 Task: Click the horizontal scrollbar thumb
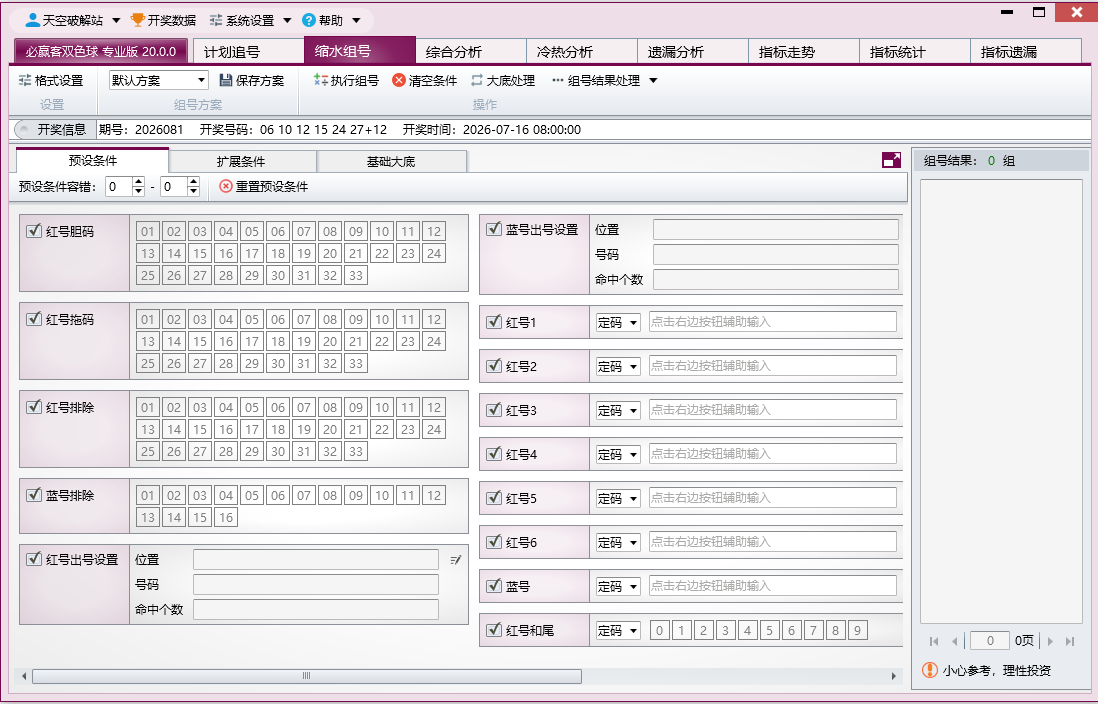point(307,676)
